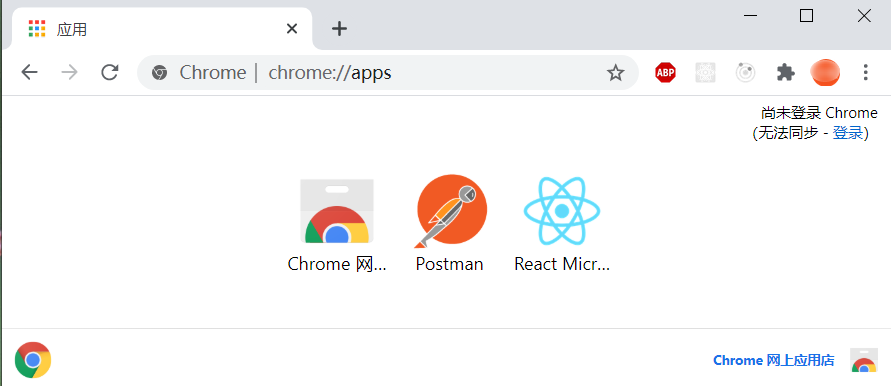This screenshot has width=891, height=386.
Task: Go forward to next page
Action: coord(69,72)
